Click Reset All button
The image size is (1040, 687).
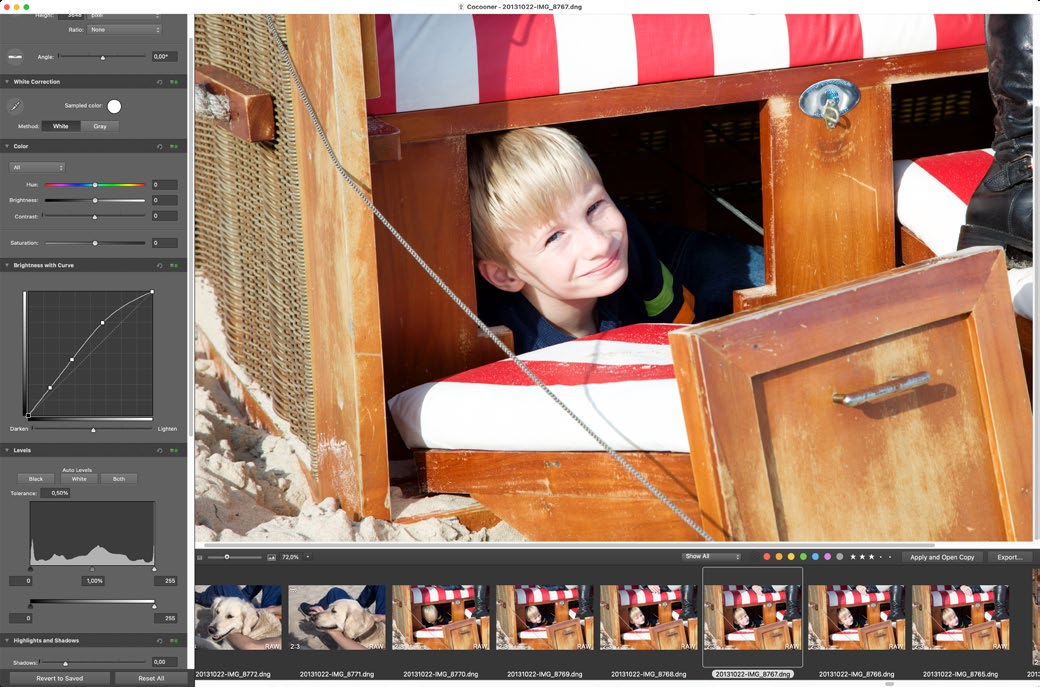point(151,678)
